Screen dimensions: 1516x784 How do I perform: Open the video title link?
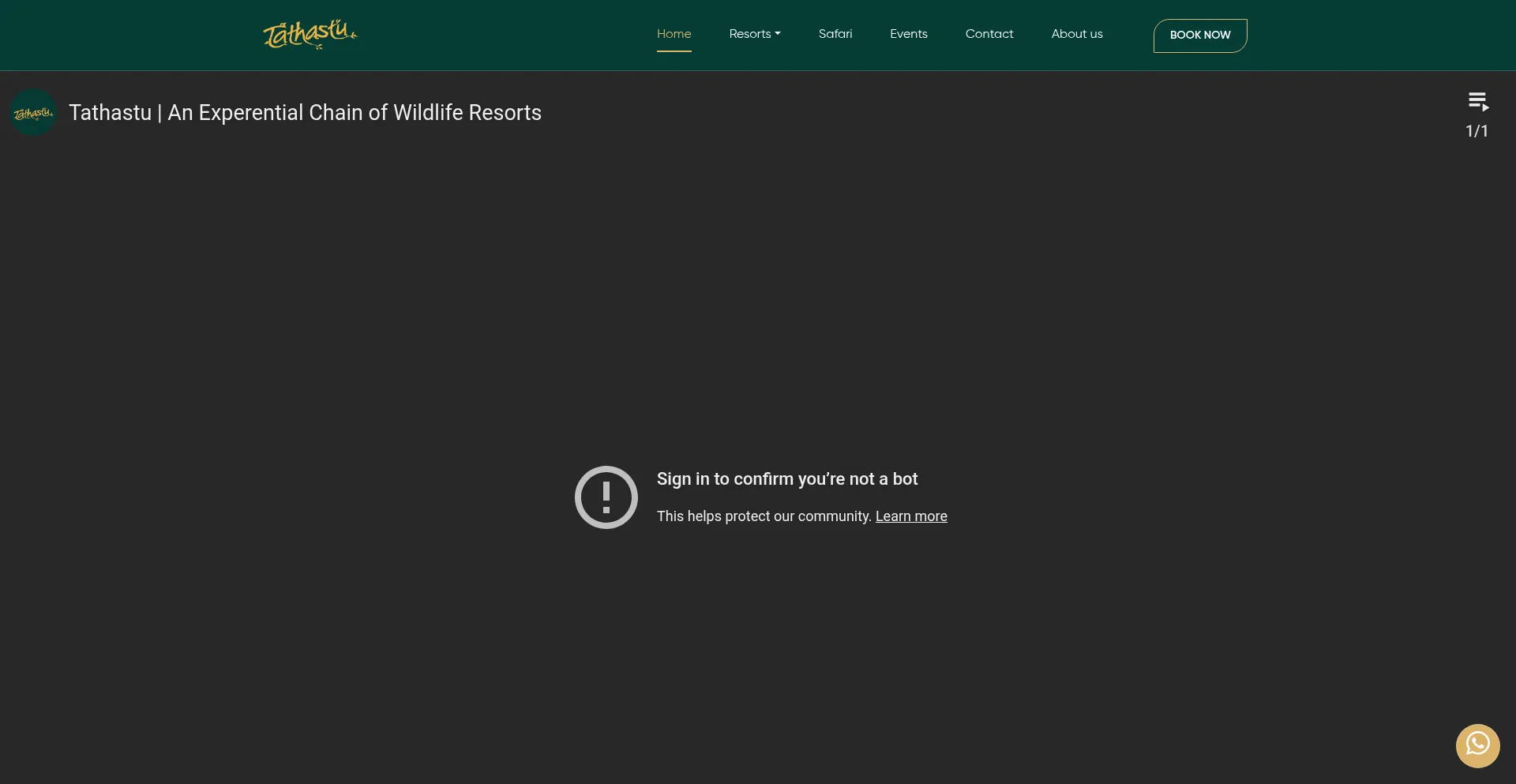305,113
